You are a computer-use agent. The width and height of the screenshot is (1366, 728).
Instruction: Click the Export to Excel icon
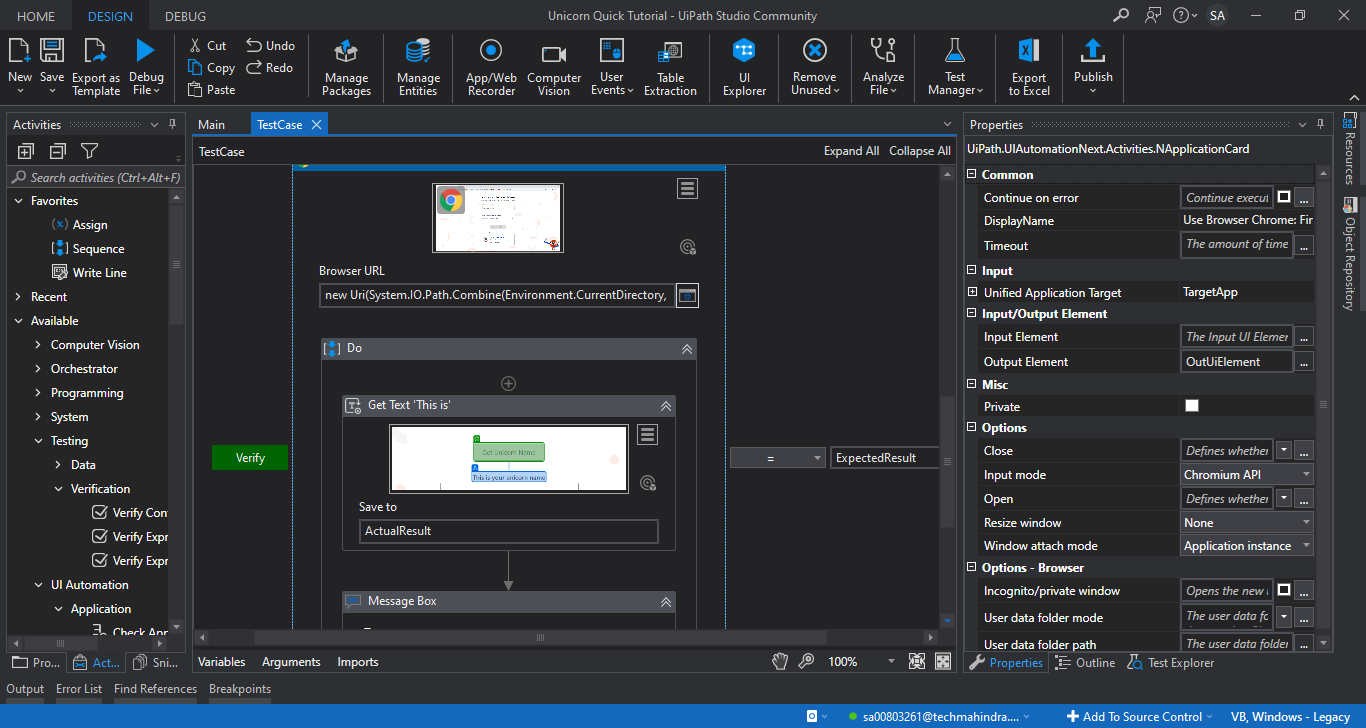pyautogui.click(x=1028, y=67)
